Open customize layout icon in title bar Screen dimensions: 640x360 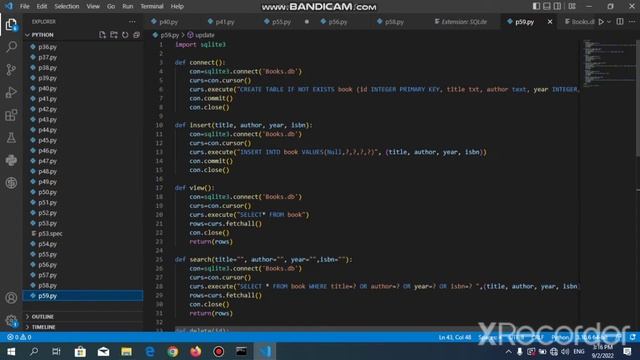pyautogui.click(x=572, y=6)
